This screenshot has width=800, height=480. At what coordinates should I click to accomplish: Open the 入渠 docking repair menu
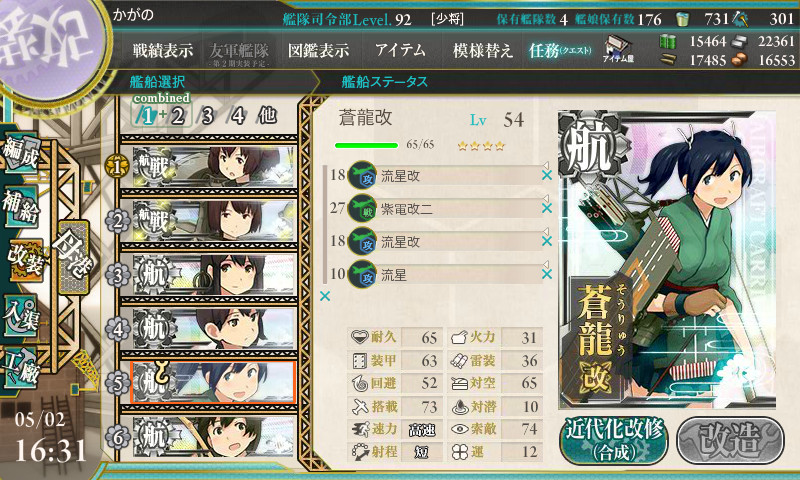click(x=21, y=316)
